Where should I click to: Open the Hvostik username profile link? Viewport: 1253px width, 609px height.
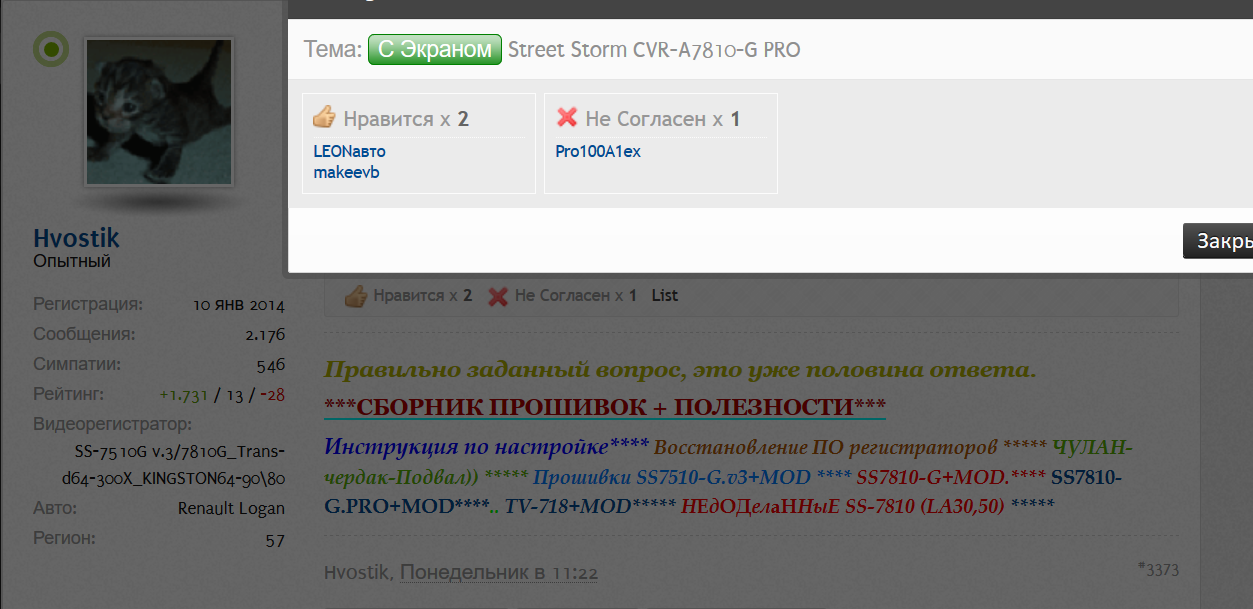coord(76,238)
